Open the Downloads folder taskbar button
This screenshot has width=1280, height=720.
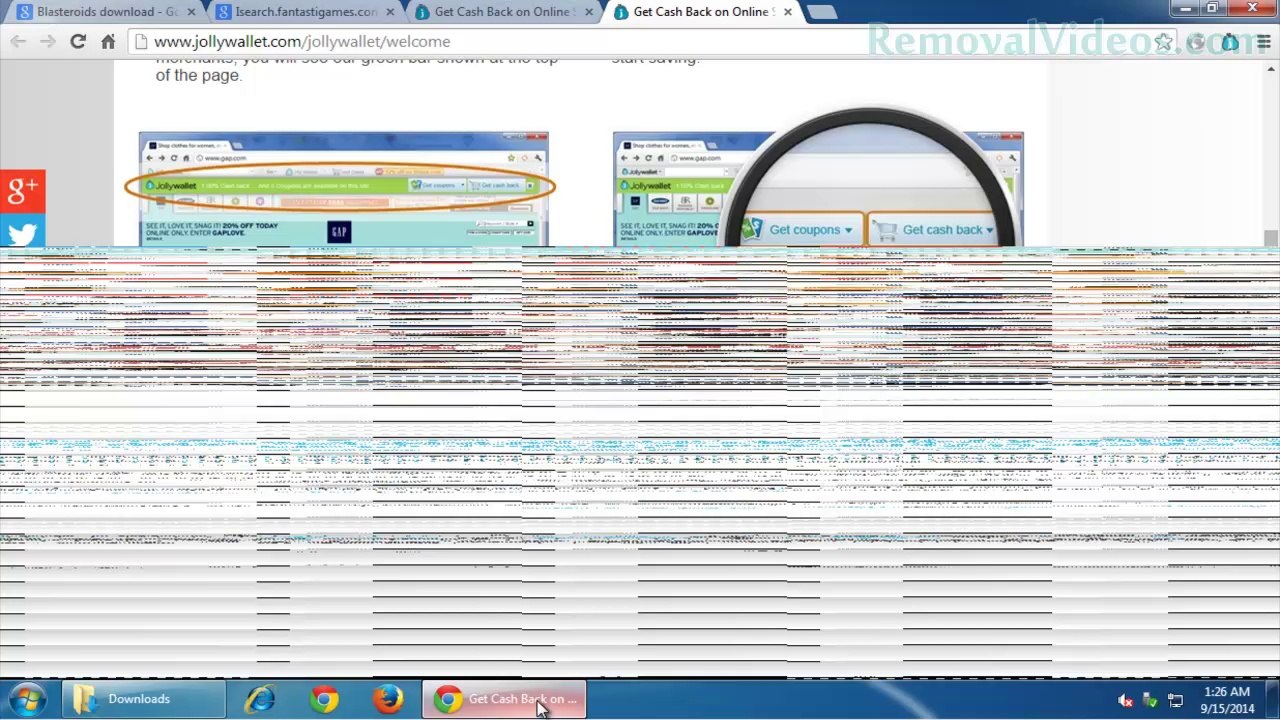pyautogui.click(x=144, y=699)
